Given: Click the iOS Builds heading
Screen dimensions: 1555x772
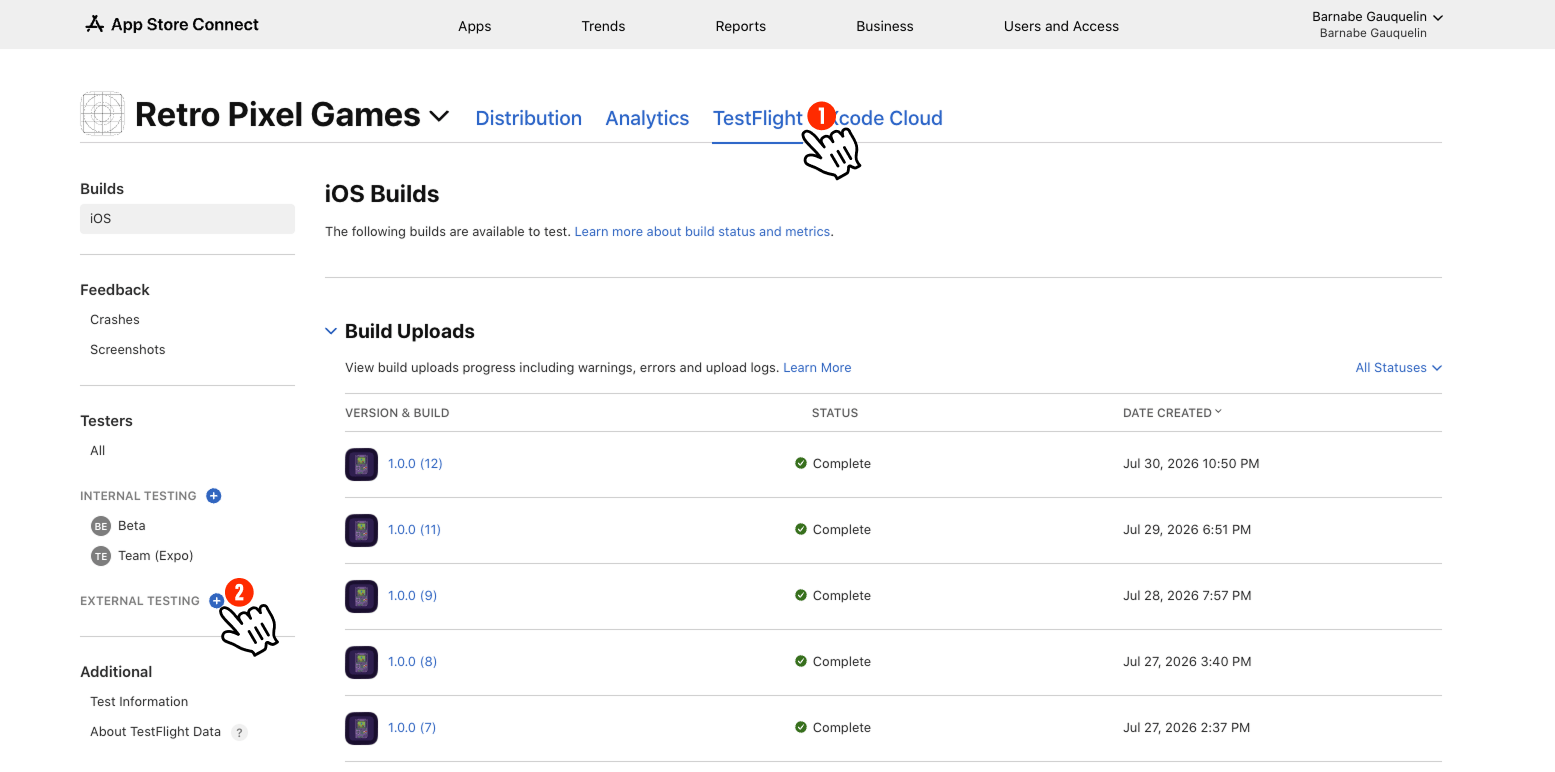Looking at the screenshot, I should [x=382, y=194].
